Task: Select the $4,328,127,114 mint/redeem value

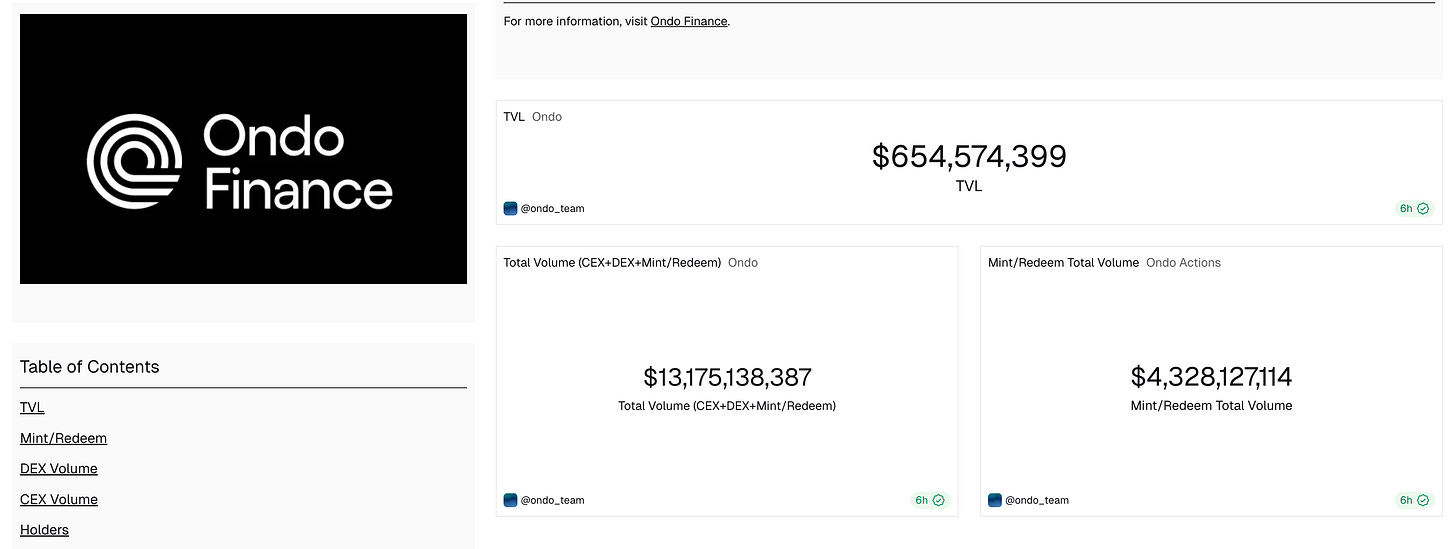Action: pyautogui.click(x=1211, y=377)
